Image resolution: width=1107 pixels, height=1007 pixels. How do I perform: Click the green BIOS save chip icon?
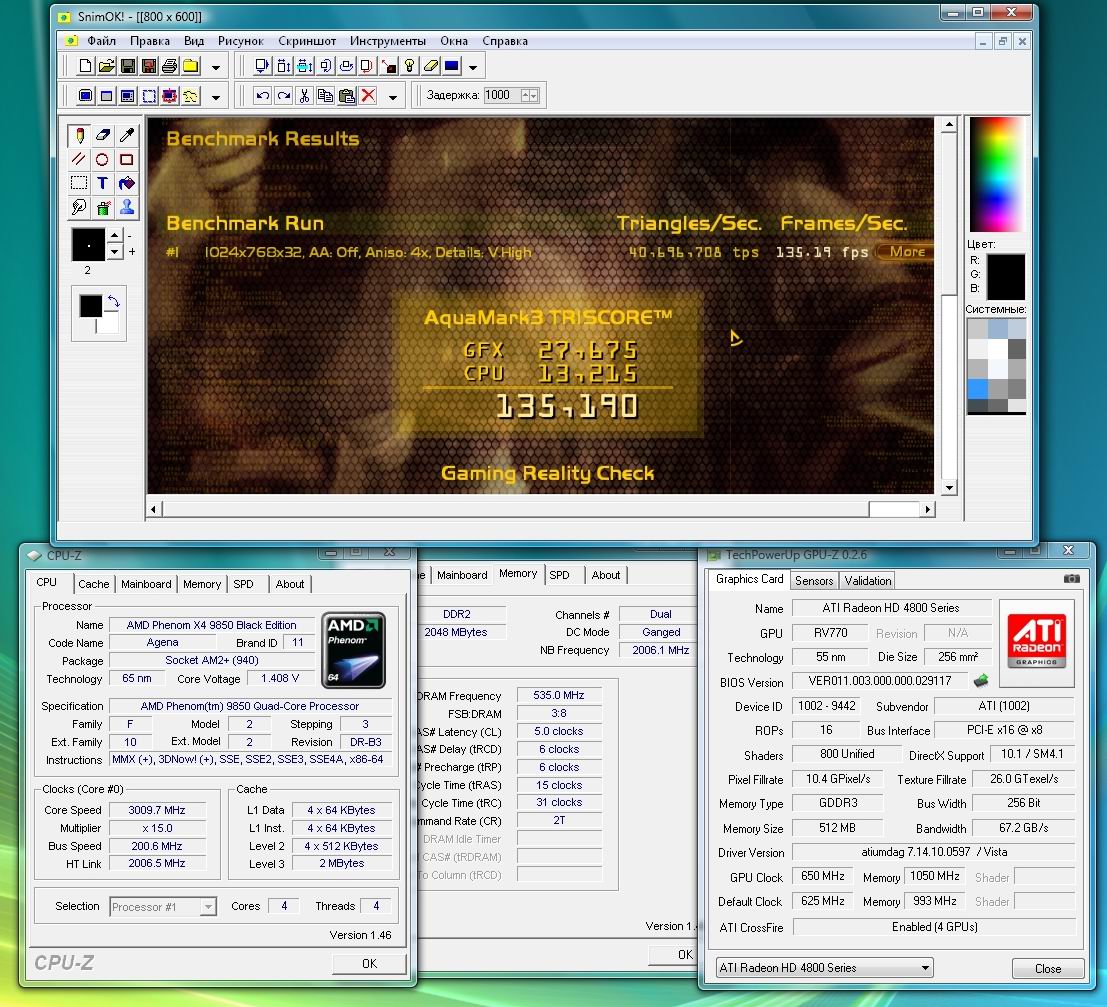pos(981,681)
